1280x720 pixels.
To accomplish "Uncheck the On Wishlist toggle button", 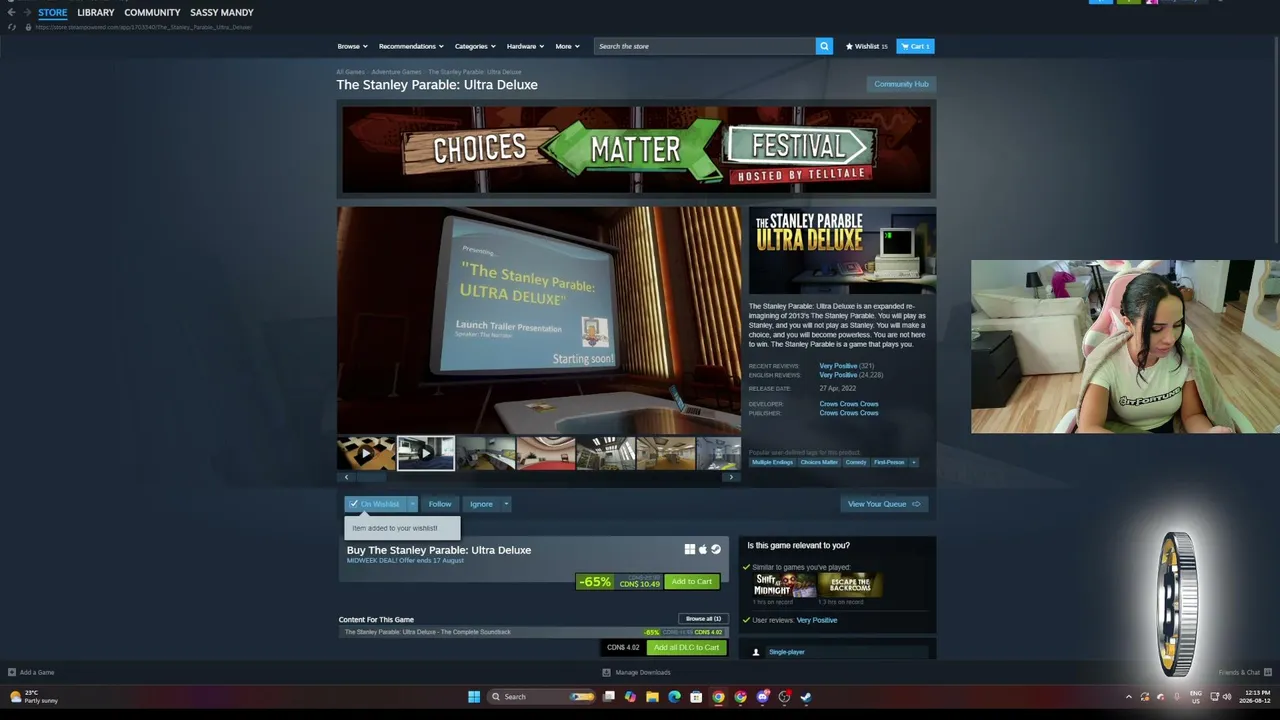I will click(374, 504).
